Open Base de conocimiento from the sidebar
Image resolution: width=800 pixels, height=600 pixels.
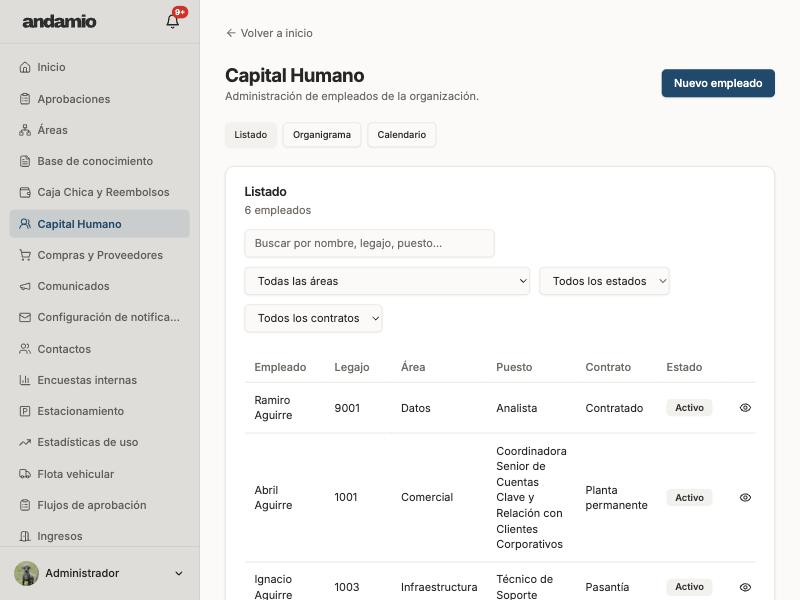pyautogui.click(x=99, y=161)
